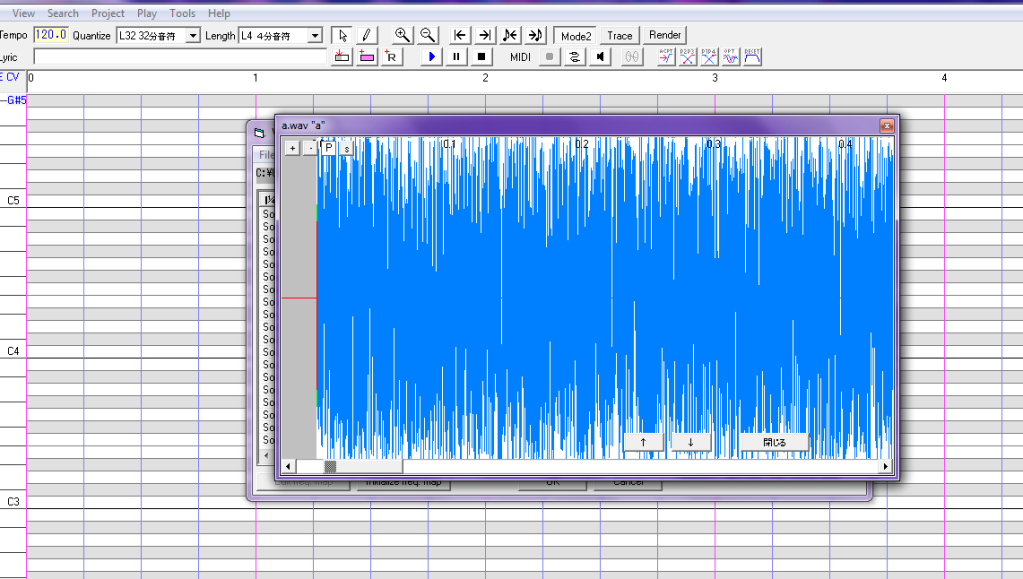Open the Help menu
Screen dimensions: 1023x579
(219, 13)
